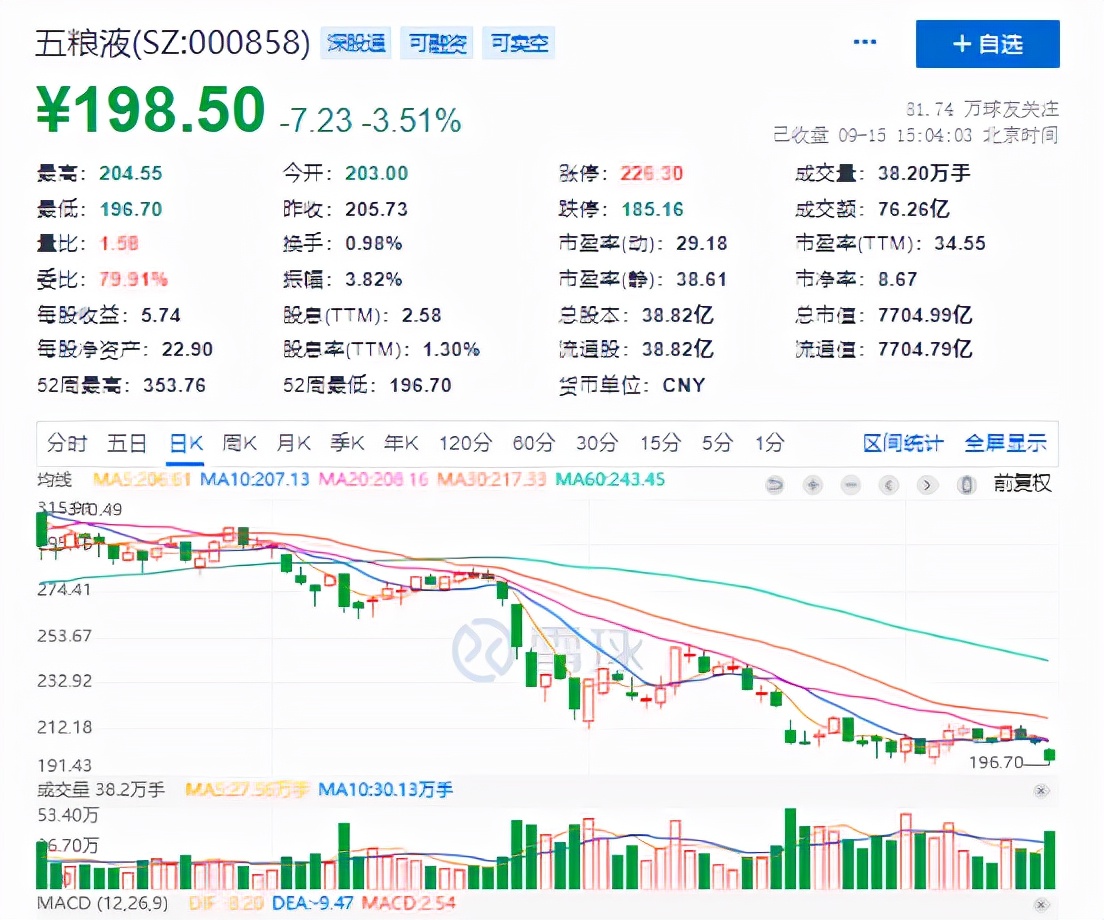Switch to the 5分 chart tab
Image resolution: width=1104 pixels, height=920 pixels.
click(717, 443)
